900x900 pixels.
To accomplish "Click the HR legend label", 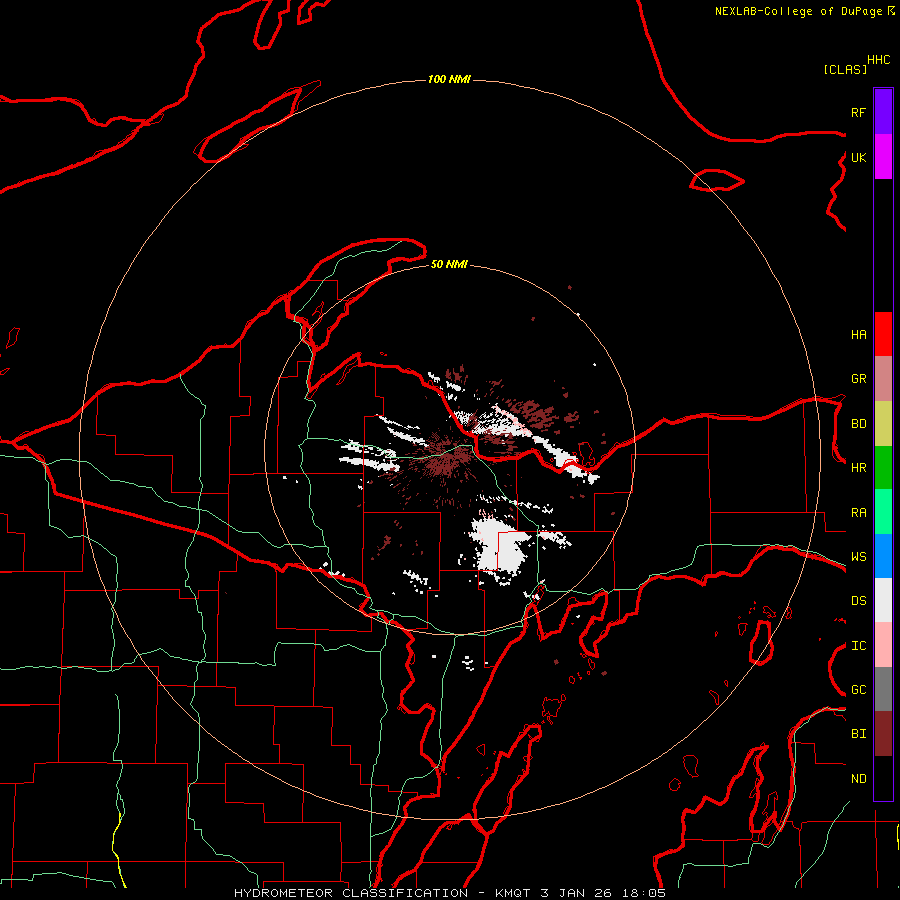I will point(858,468).
